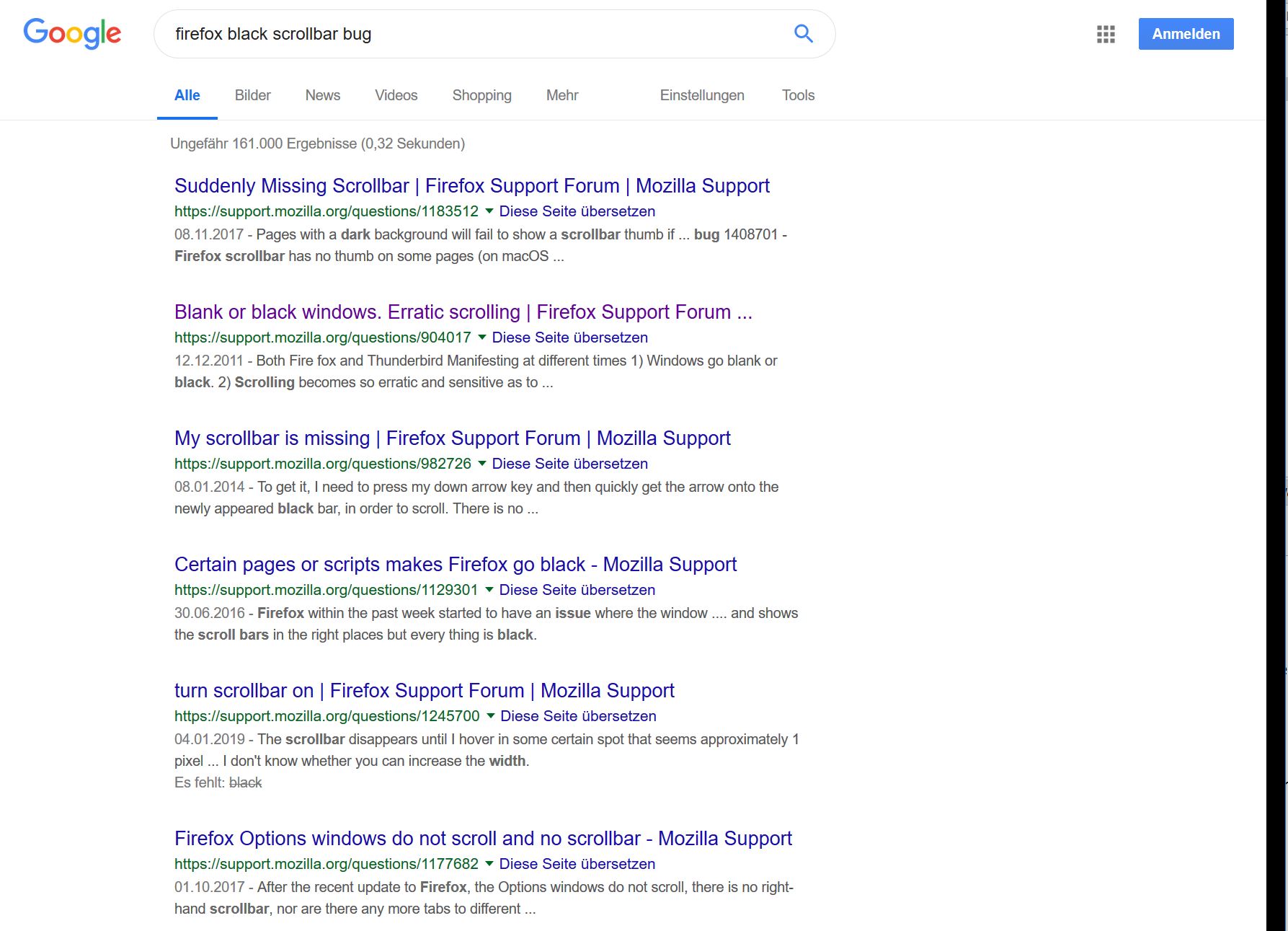Open Blank or black windows result
The width and height of the screenshot is (1288, 931).
463,312
